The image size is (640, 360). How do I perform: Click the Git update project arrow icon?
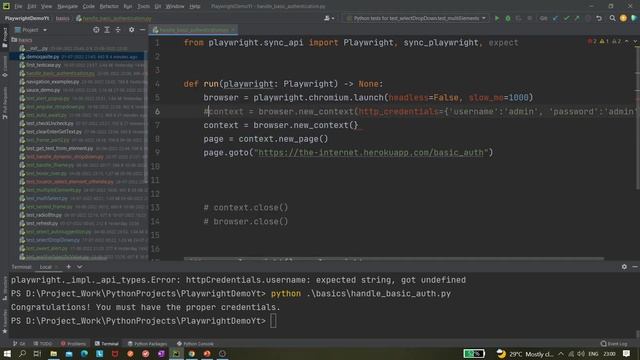[x=555, y=18]
